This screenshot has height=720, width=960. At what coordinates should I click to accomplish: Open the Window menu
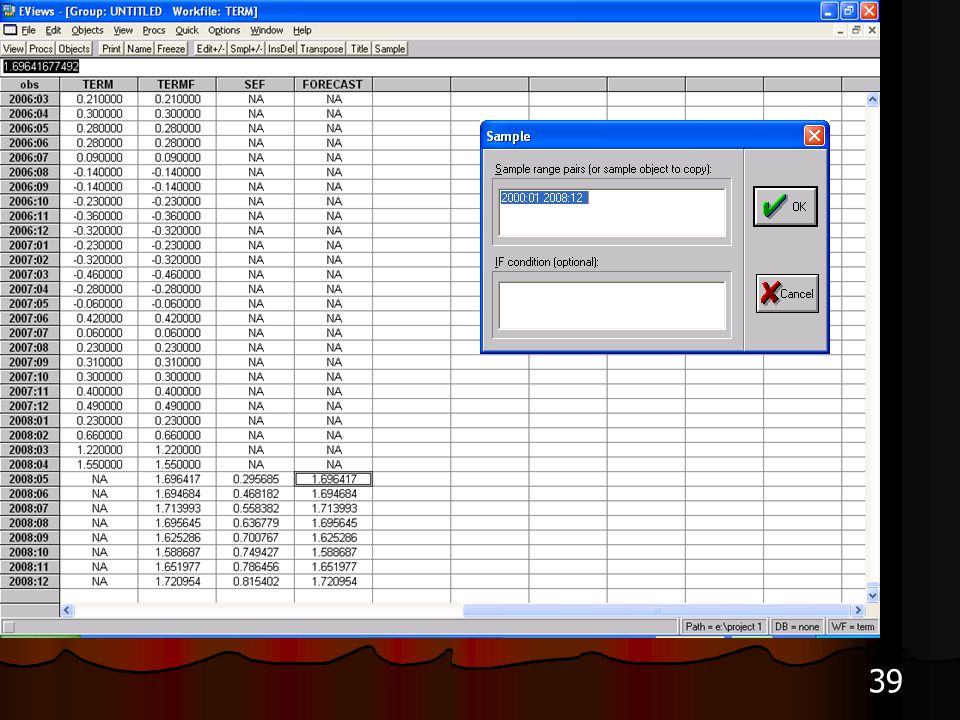[266, 30]
